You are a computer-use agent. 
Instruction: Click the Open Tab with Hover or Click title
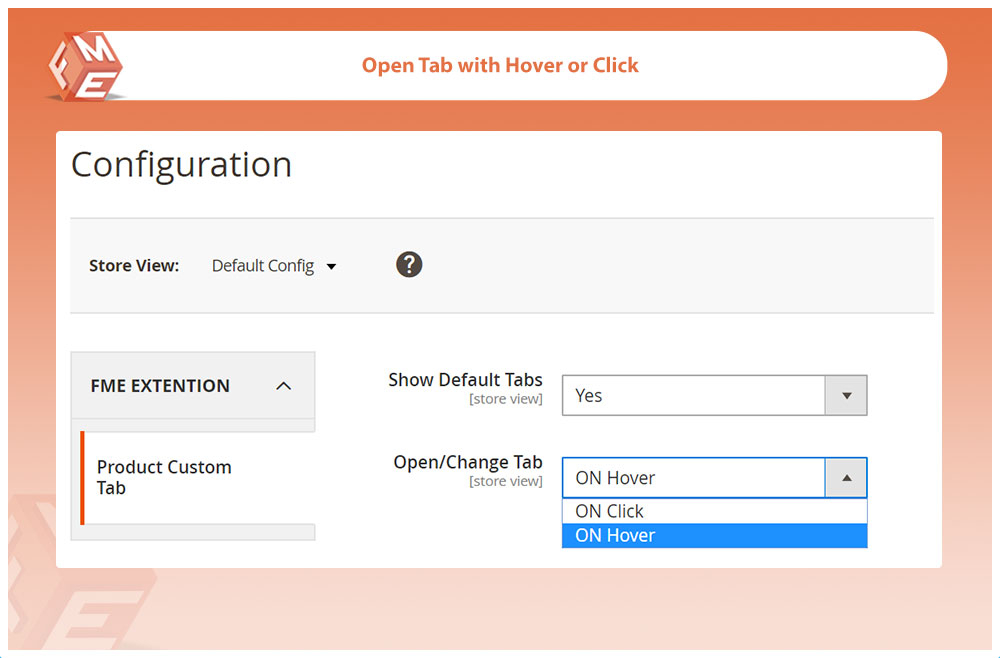(x=500, y=66)
